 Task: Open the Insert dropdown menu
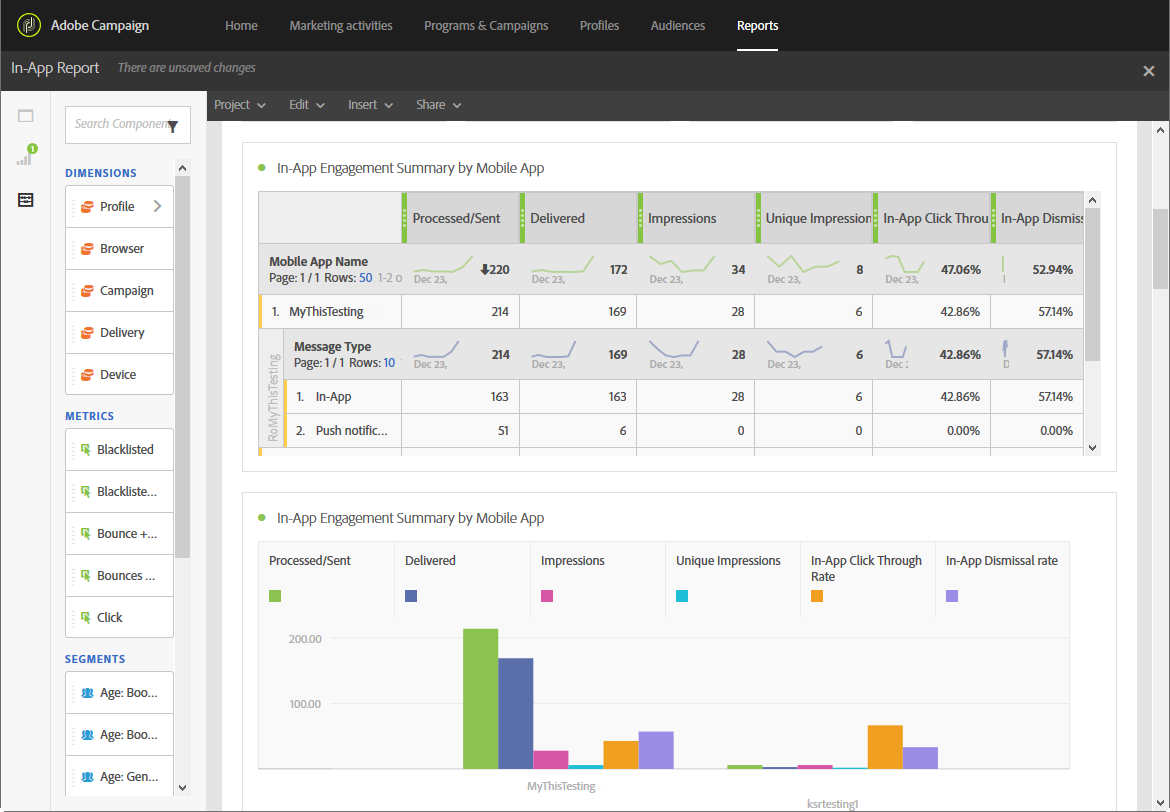pyautogui.click(x=370, y=105)
